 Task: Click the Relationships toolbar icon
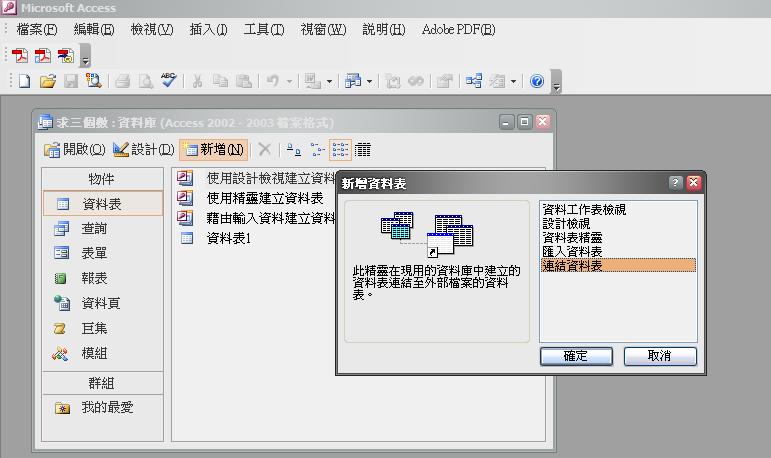click(x=474, y=81)
